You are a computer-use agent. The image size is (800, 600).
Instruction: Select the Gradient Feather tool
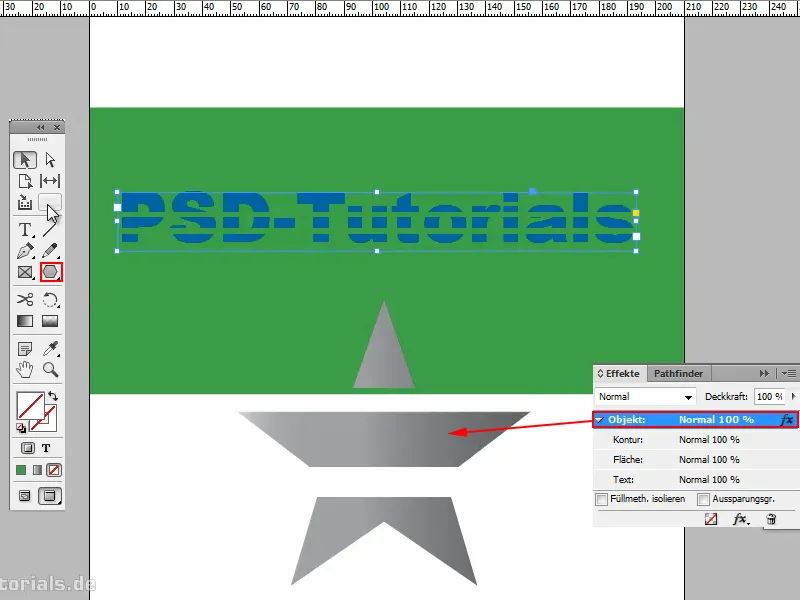pyautogui.click(x=50, y=321)
